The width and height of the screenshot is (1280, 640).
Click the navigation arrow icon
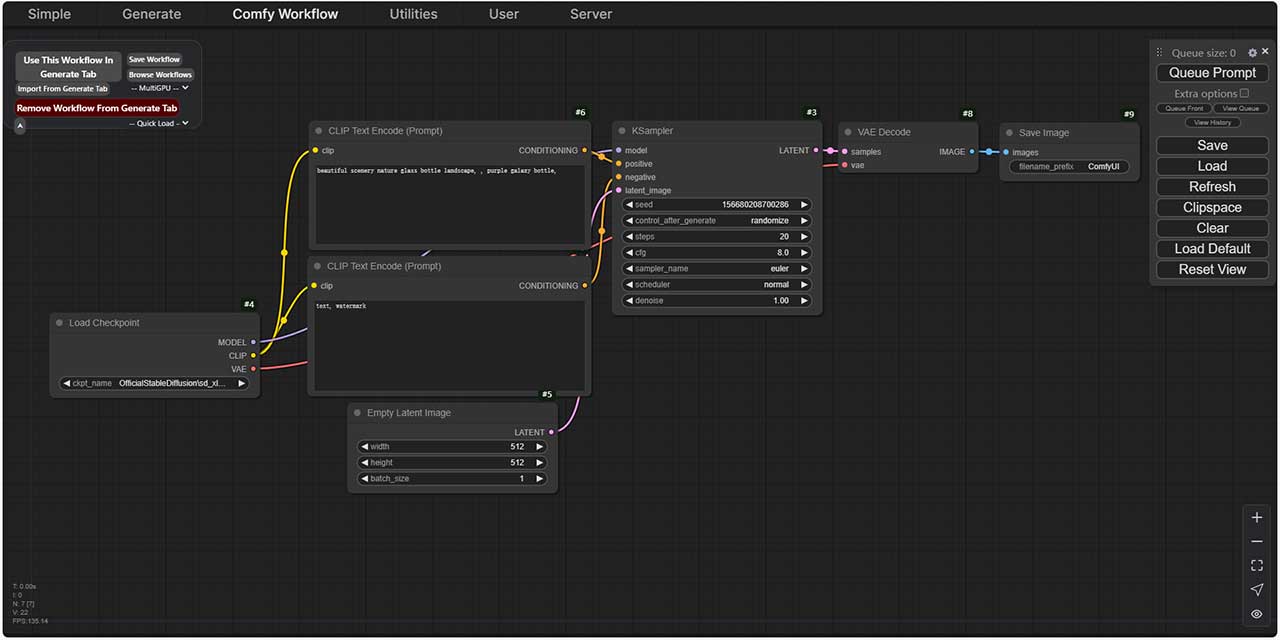[1257, 589]
